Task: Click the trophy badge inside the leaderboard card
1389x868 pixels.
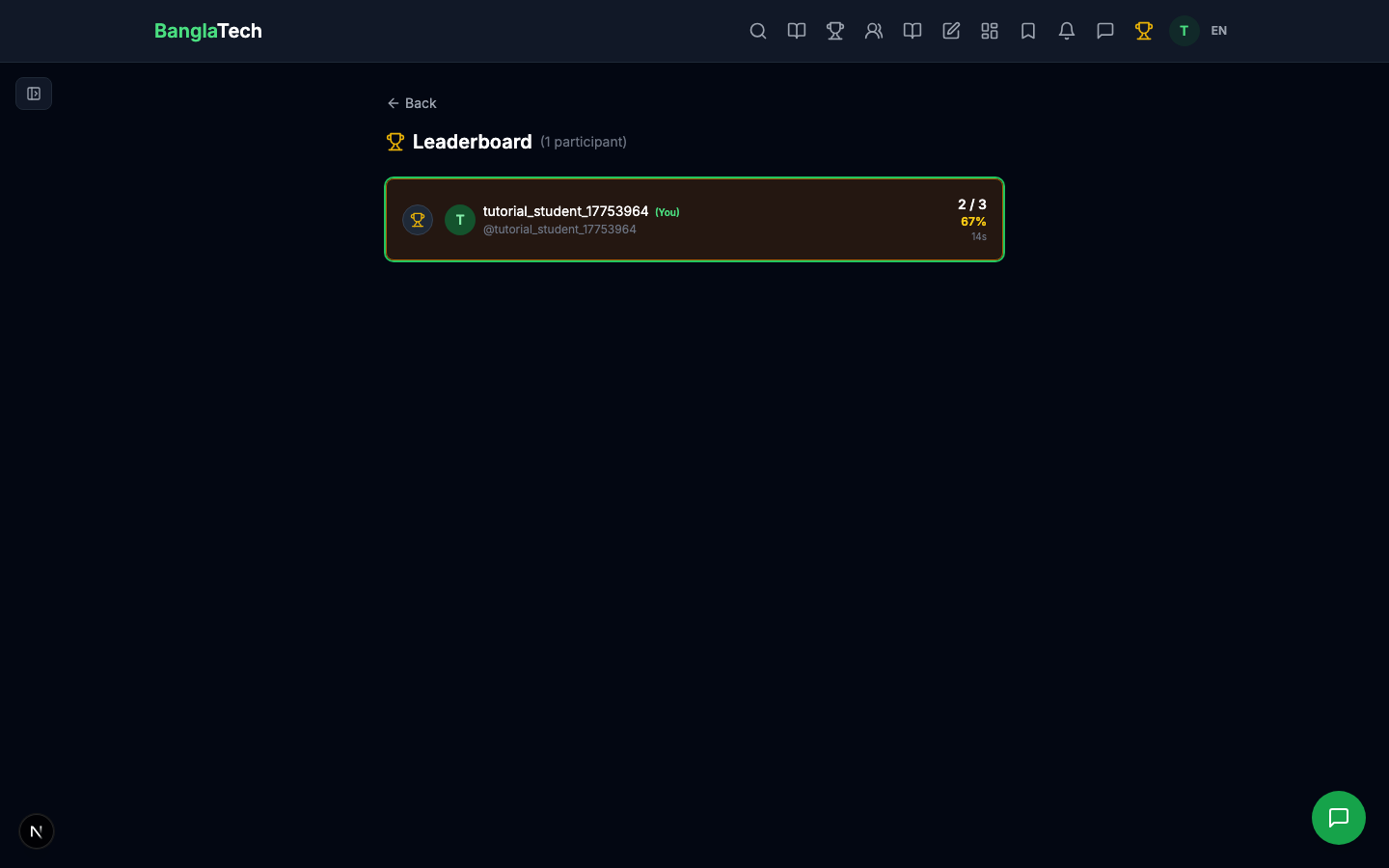Action: pos(418,219)
